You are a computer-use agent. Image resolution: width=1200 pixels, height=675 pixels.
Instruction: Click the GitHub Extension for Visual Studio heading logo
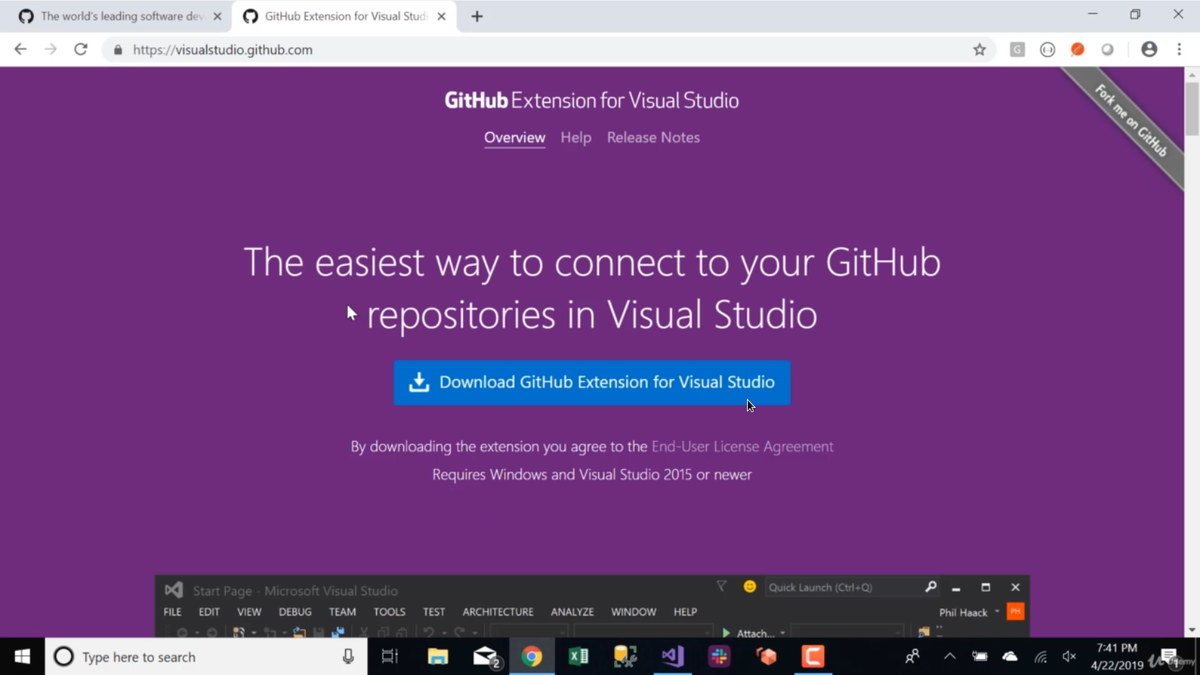point(592,100)
